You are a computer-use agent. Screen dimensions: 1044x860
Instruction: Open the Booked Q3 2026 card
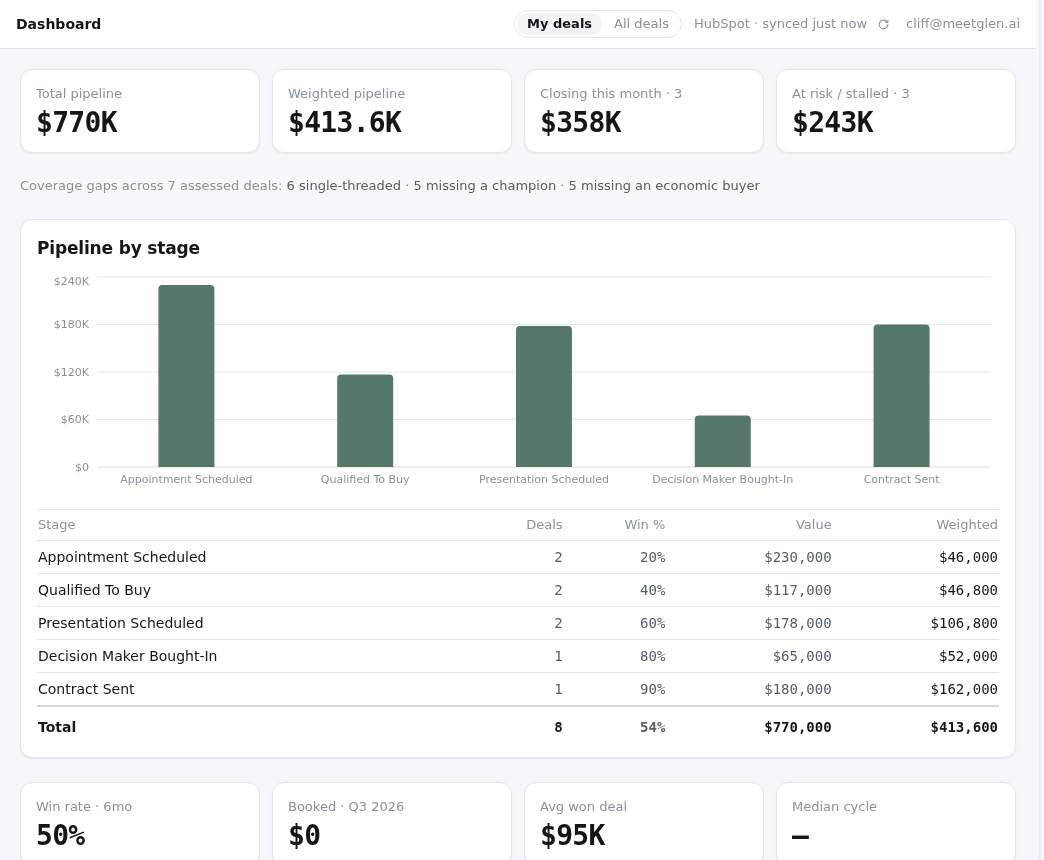click(x=392, y=821)
